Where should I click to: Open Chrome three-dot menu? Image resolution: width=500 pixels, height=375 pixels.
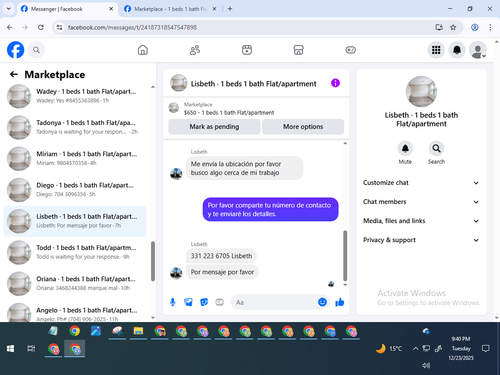click(x=490, y=27)
